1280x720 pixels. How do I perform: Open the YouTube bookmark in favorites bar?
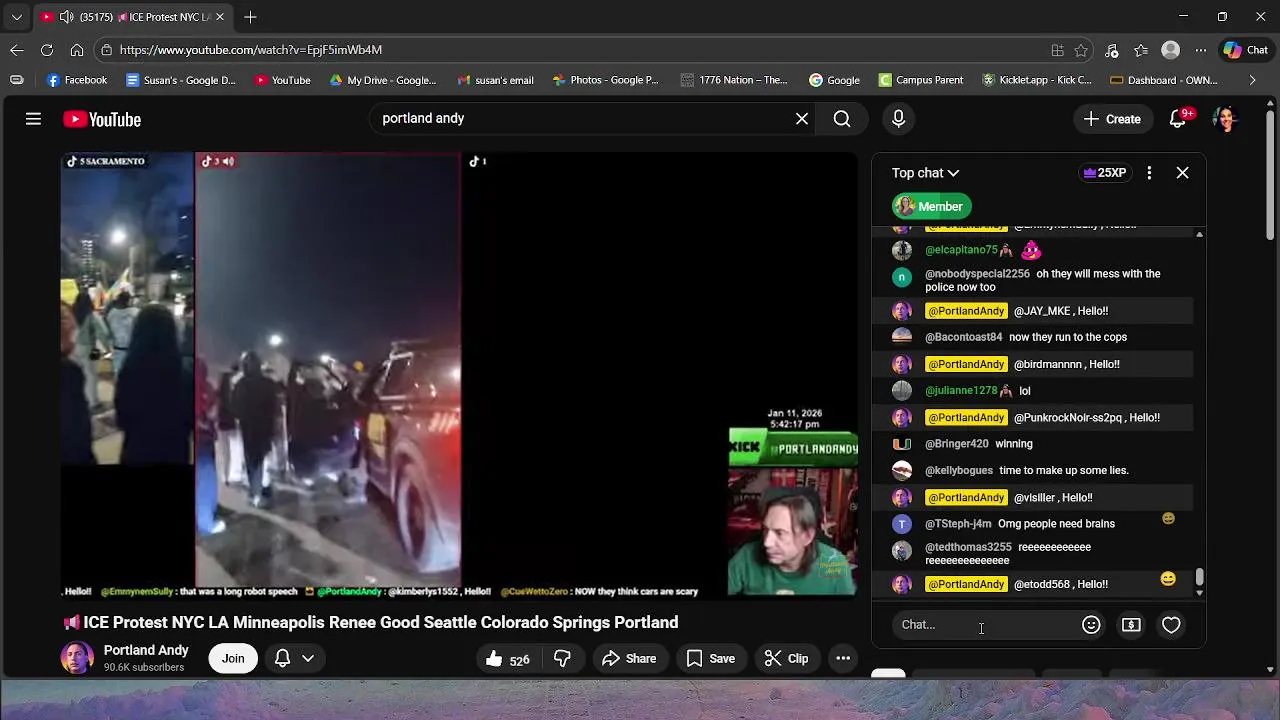[282, 80]
